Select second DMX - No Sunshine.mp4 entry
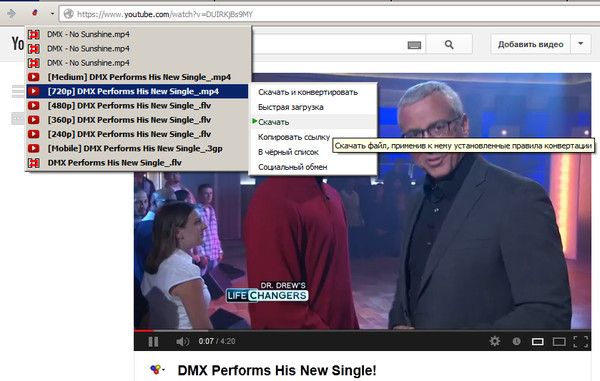This screenshot has width=600, height=381. [138, 49]
